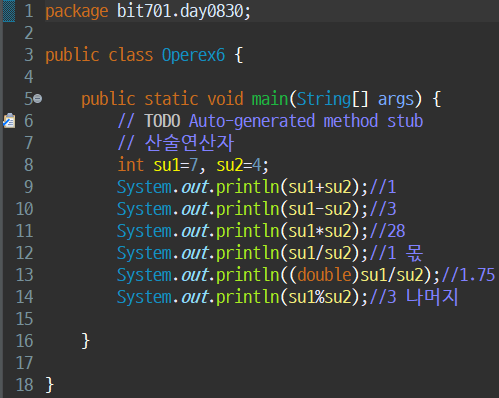Click the su1*su2 expression
The width and height of the screenshot is (499, 398).
320,231
